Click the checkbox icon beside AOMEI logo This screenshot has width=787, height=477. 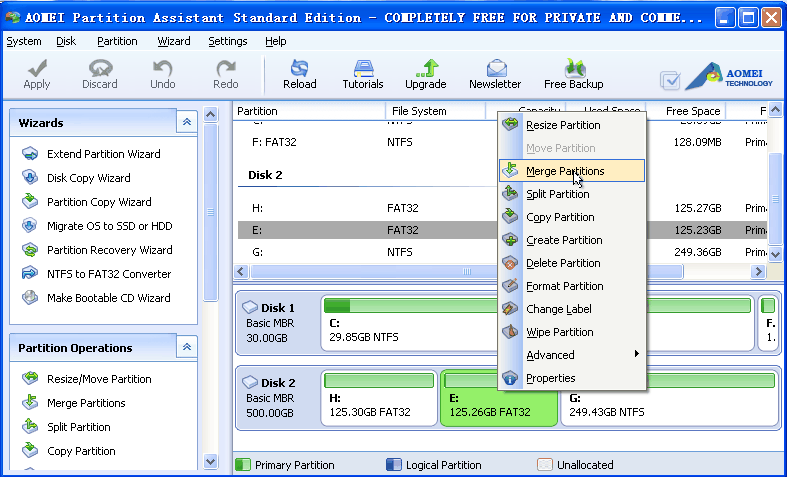coord(670,80)
